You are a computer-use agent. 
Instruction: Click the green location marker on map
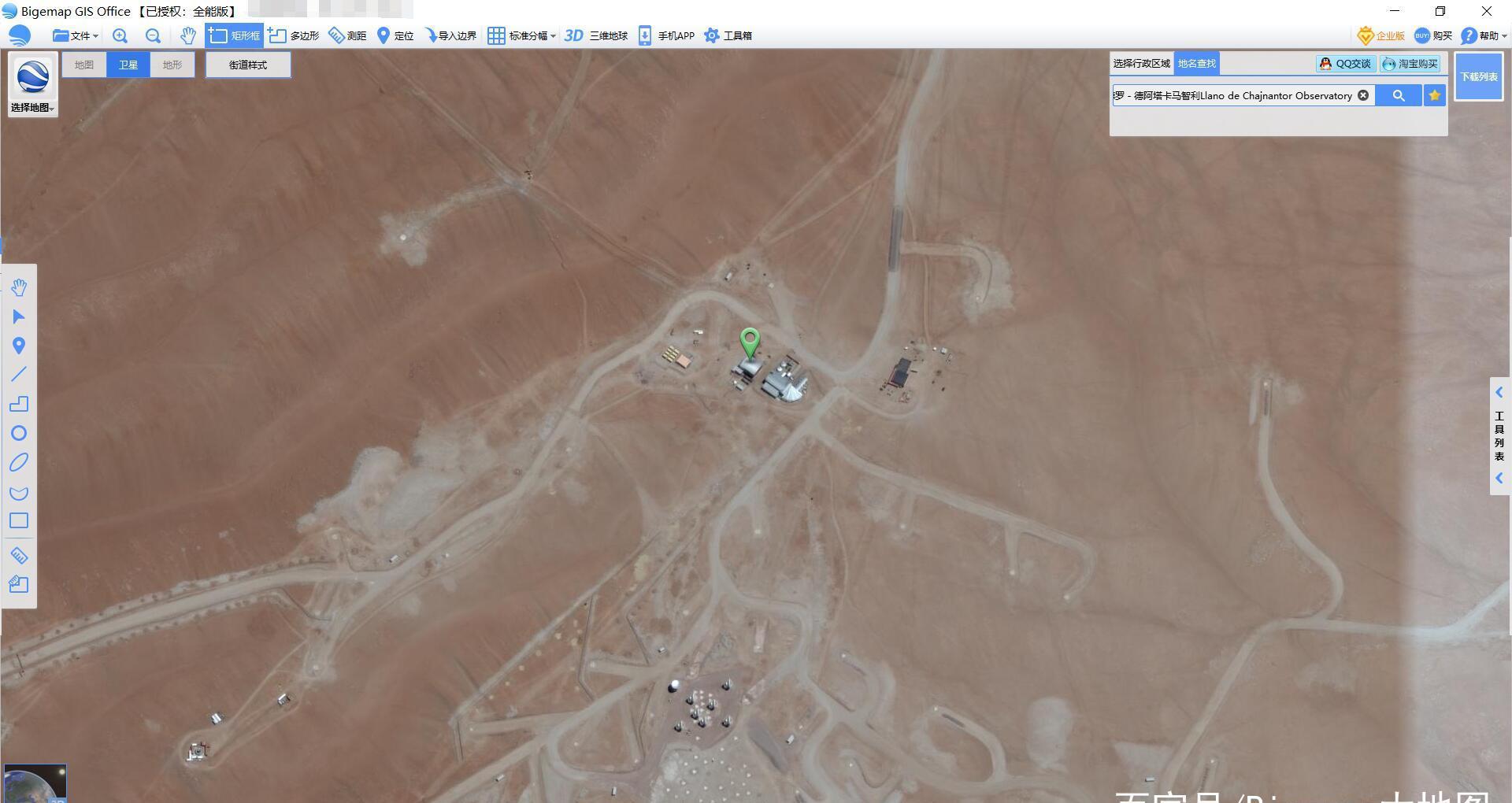(750, 342)
